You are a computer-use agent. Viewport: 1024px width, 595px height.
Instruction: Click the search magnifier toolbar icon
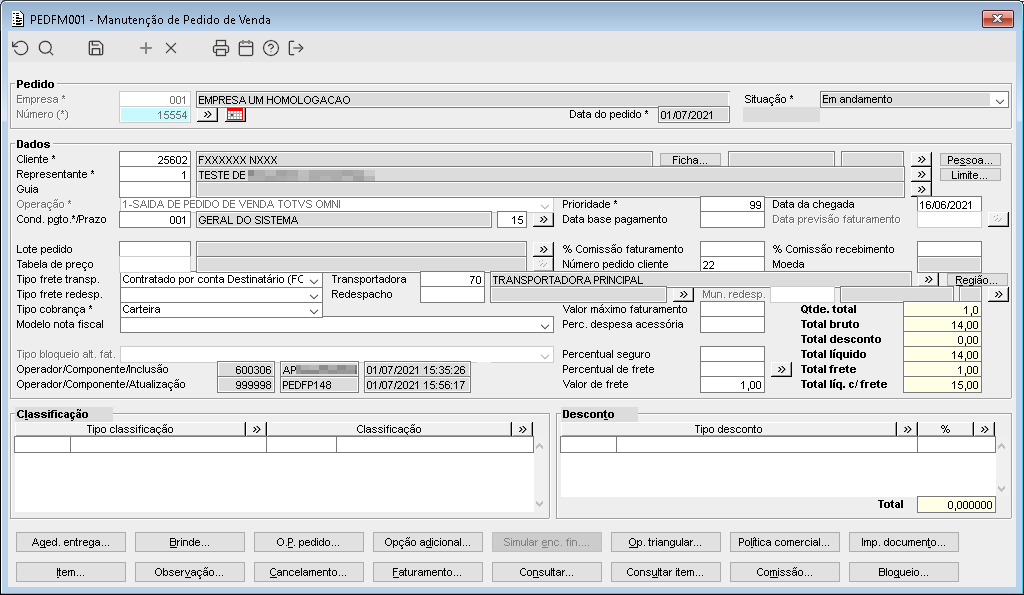(46, 48)
